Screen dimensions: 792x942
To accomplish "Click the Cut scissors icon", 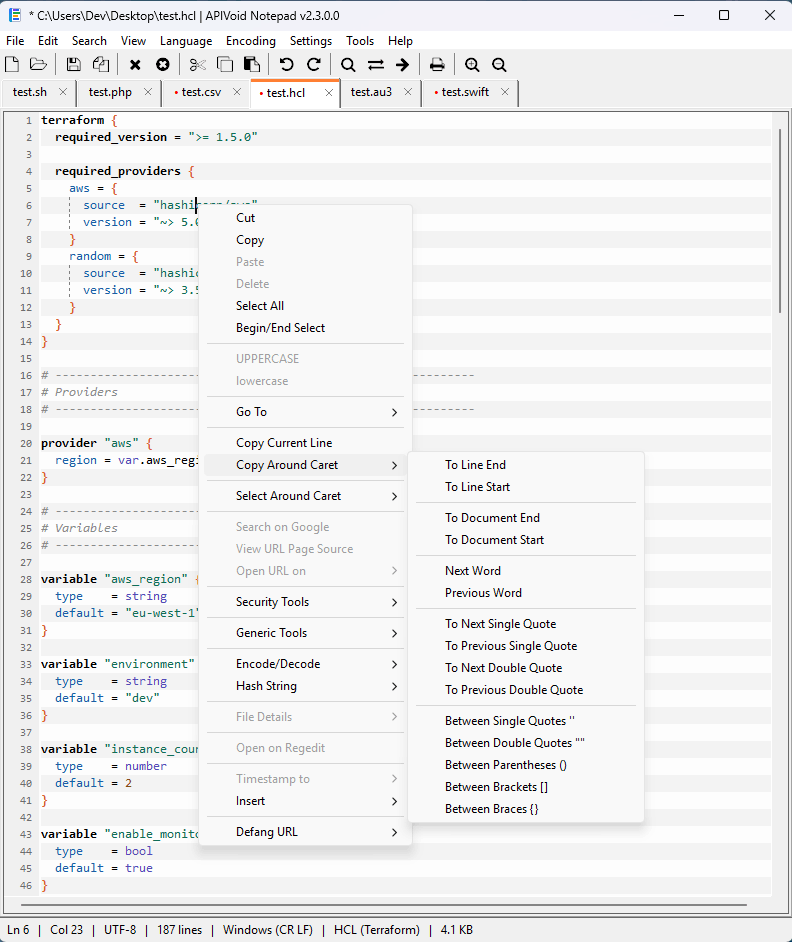I will [198, 64].
